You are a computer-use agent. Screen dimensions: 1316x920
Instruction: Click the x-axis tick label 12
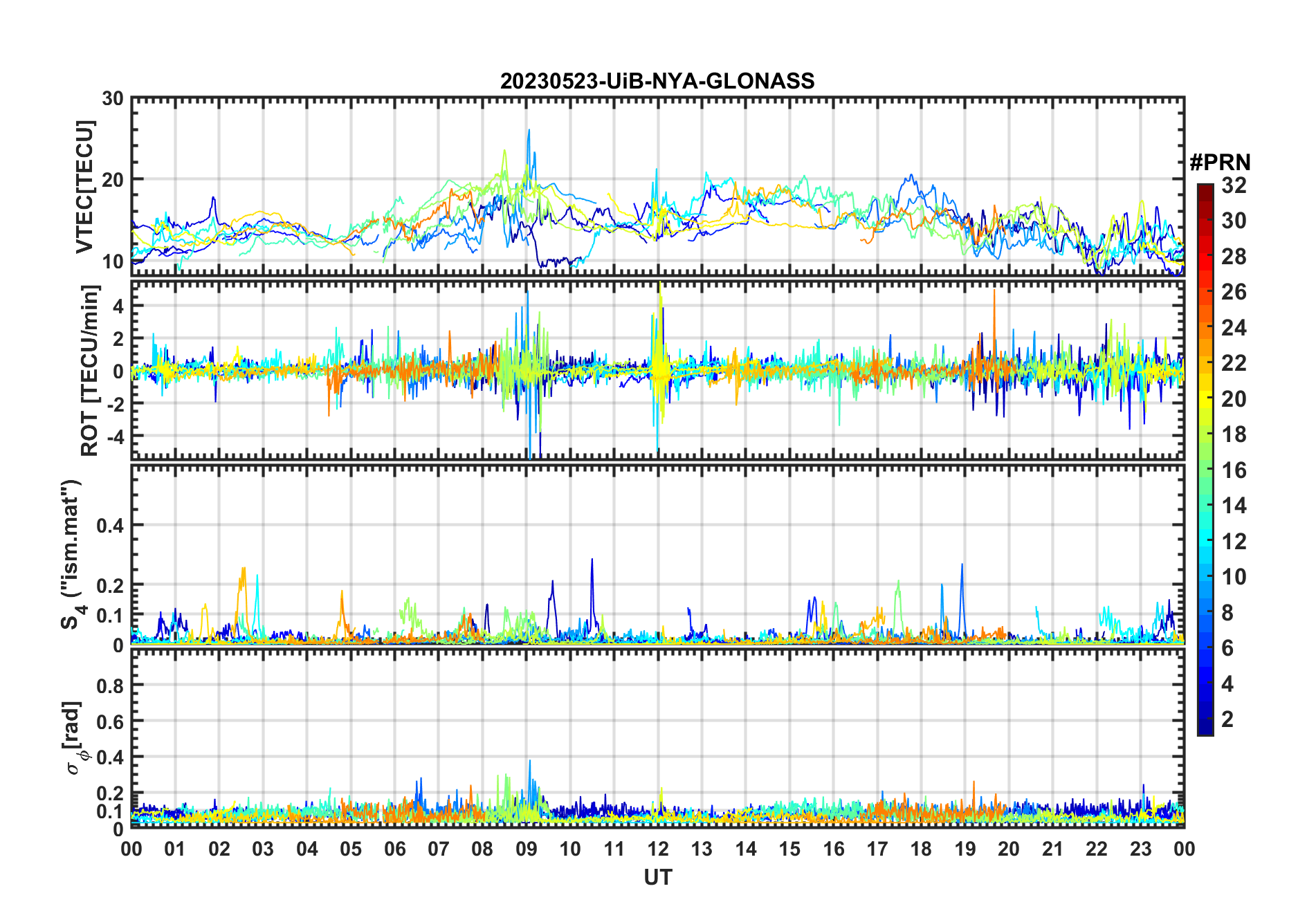coord(658,849)
